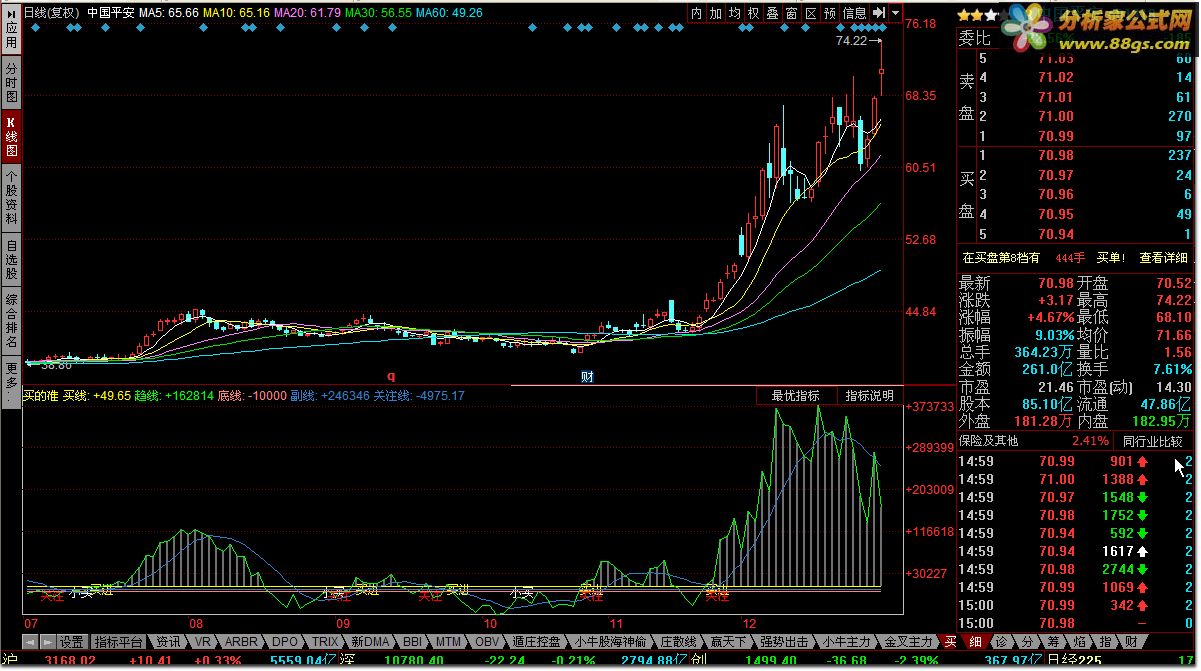1201x671 pixels.
Task: Select the 资讯 tab
Action: click(168, 642)
